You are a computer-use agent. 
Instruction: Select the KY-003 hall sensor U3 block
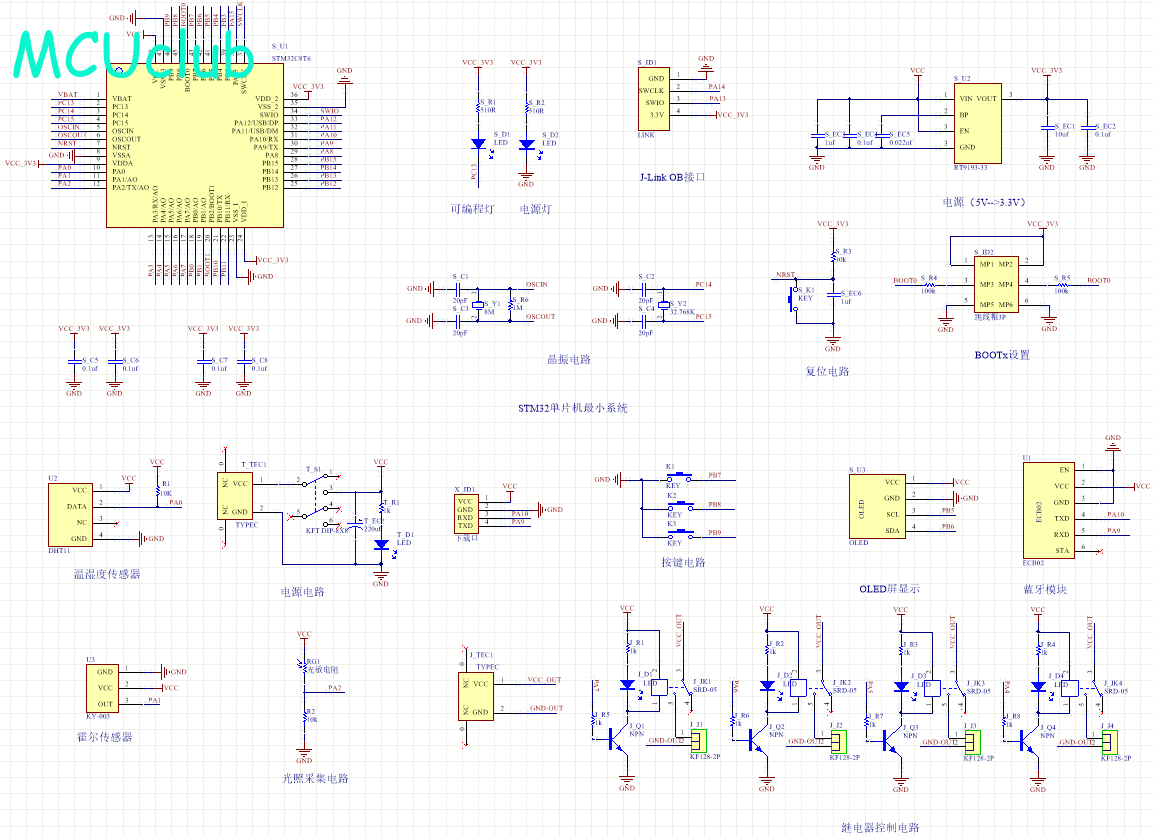[102, 688]
